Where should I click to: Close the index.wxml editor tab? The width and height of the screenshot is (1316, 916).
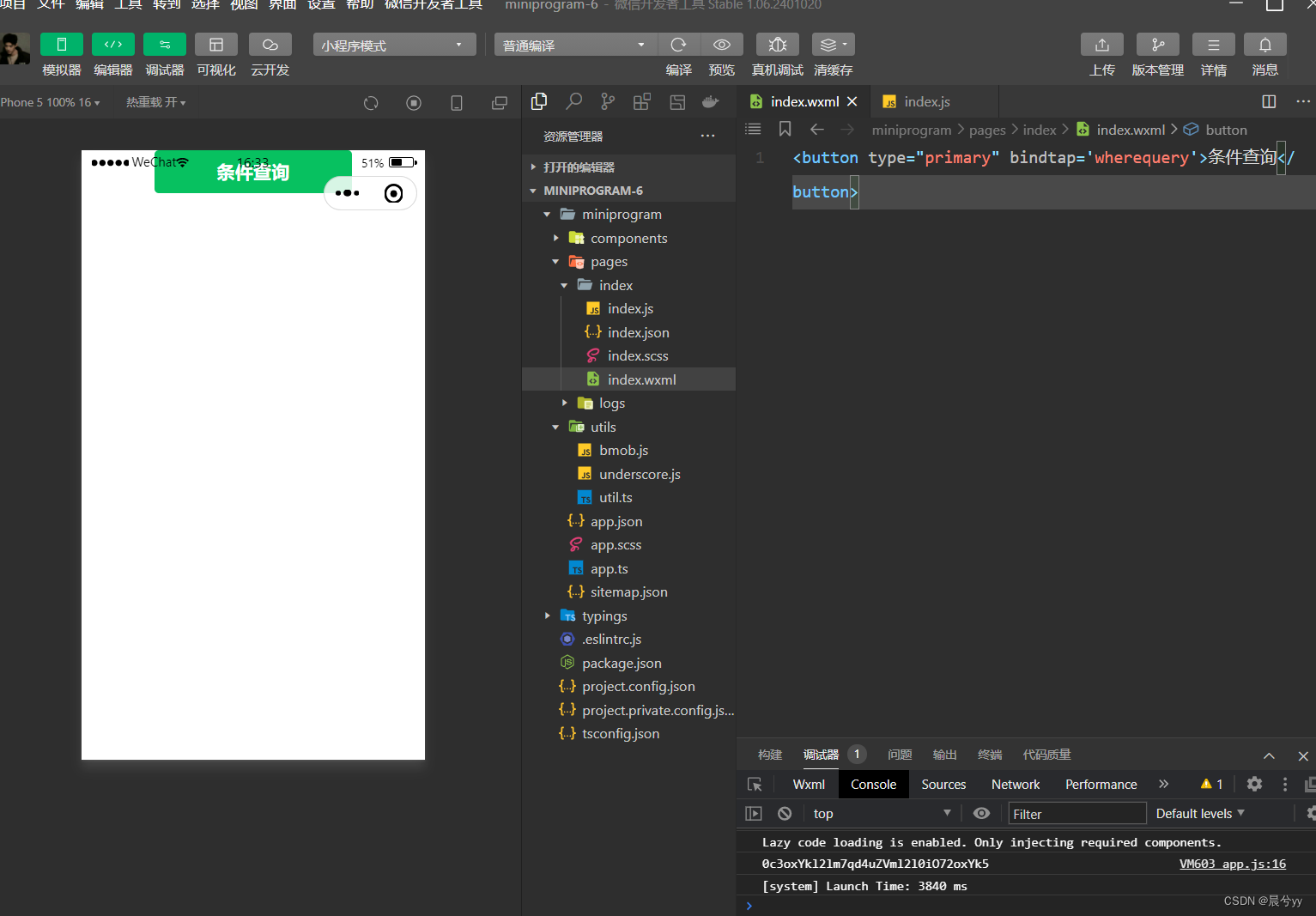(x=852, y=101)
